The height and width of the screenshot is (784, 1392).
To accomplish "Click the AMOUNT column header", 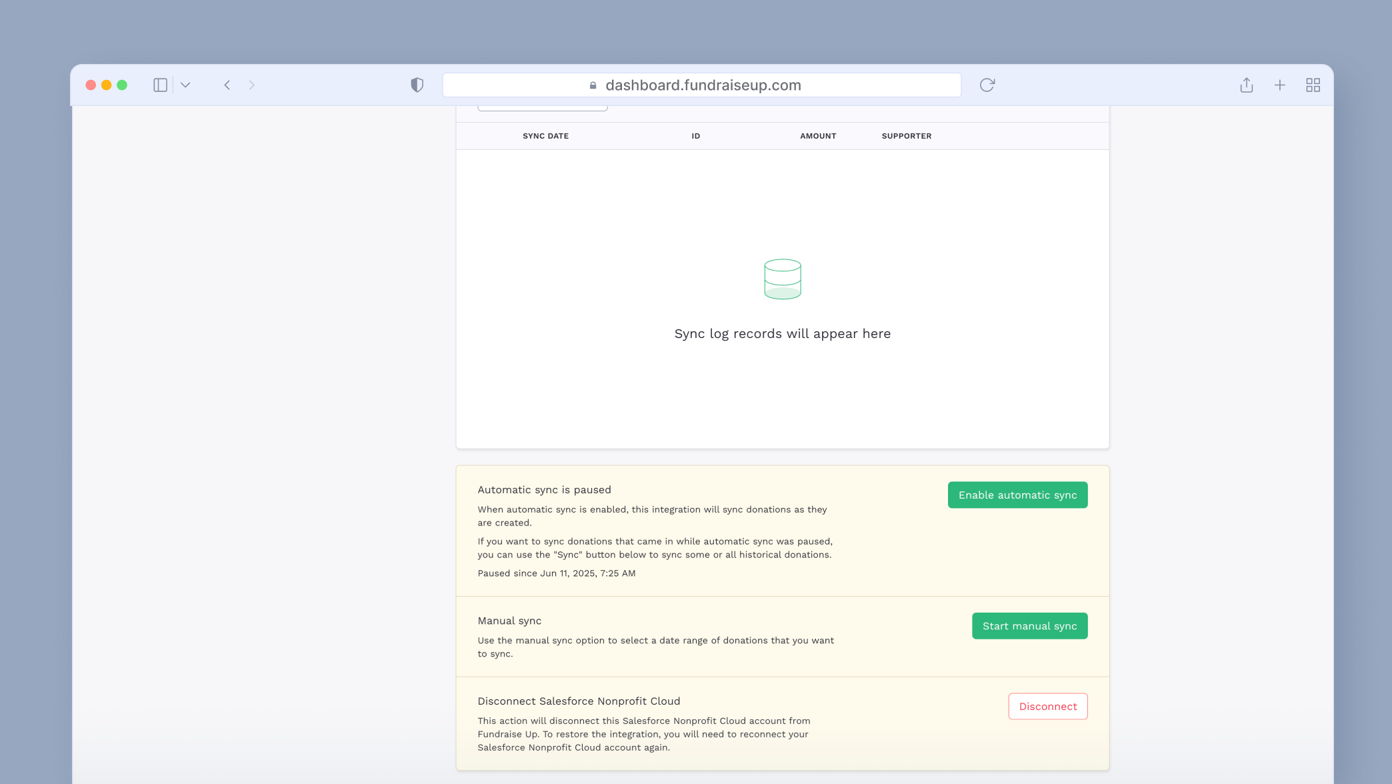I will (818, 135).
